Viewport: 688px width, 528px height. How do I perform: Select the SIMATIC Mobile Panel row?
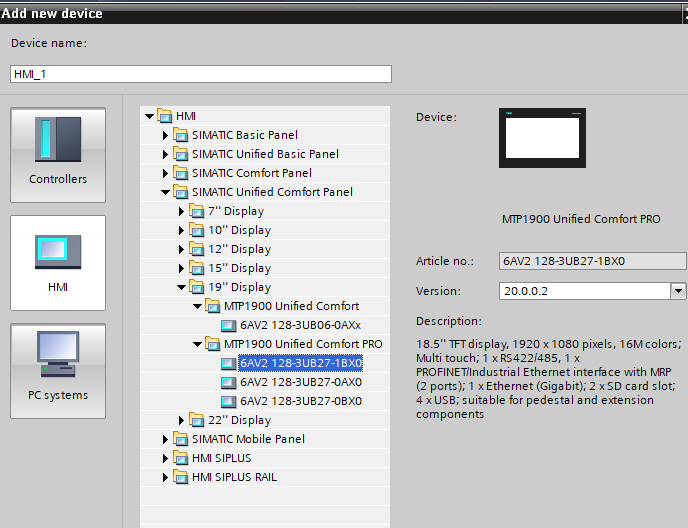point(265,439)
